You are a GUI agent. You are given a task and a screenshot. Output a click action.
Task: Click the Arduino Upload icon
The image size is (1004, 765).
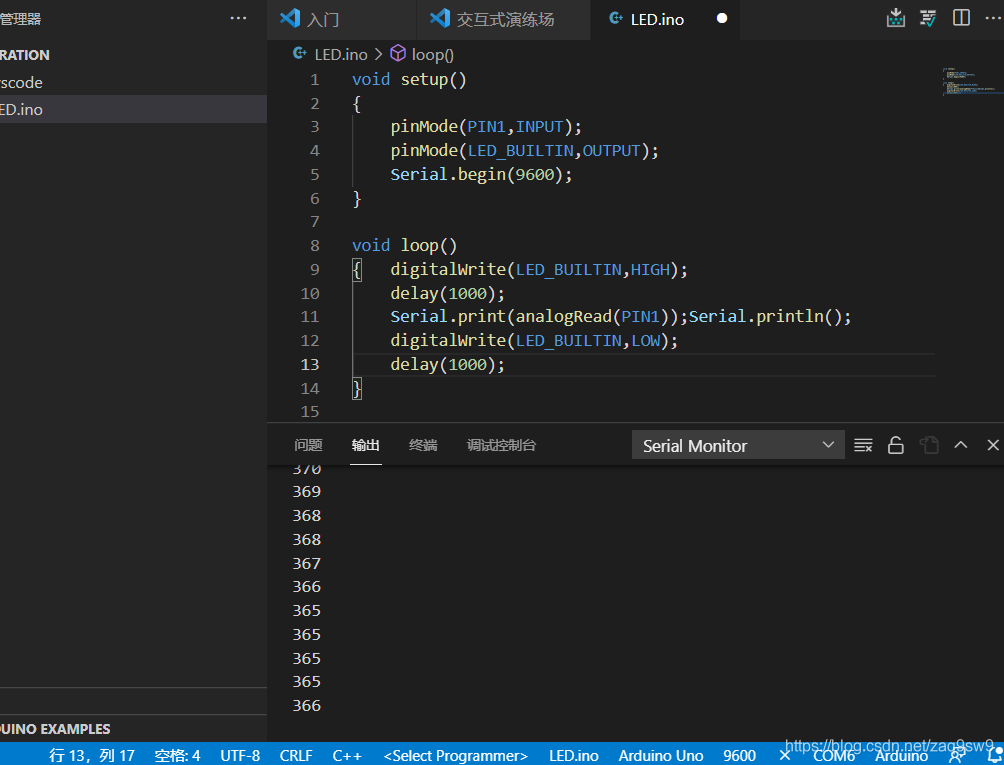point(896,18)
